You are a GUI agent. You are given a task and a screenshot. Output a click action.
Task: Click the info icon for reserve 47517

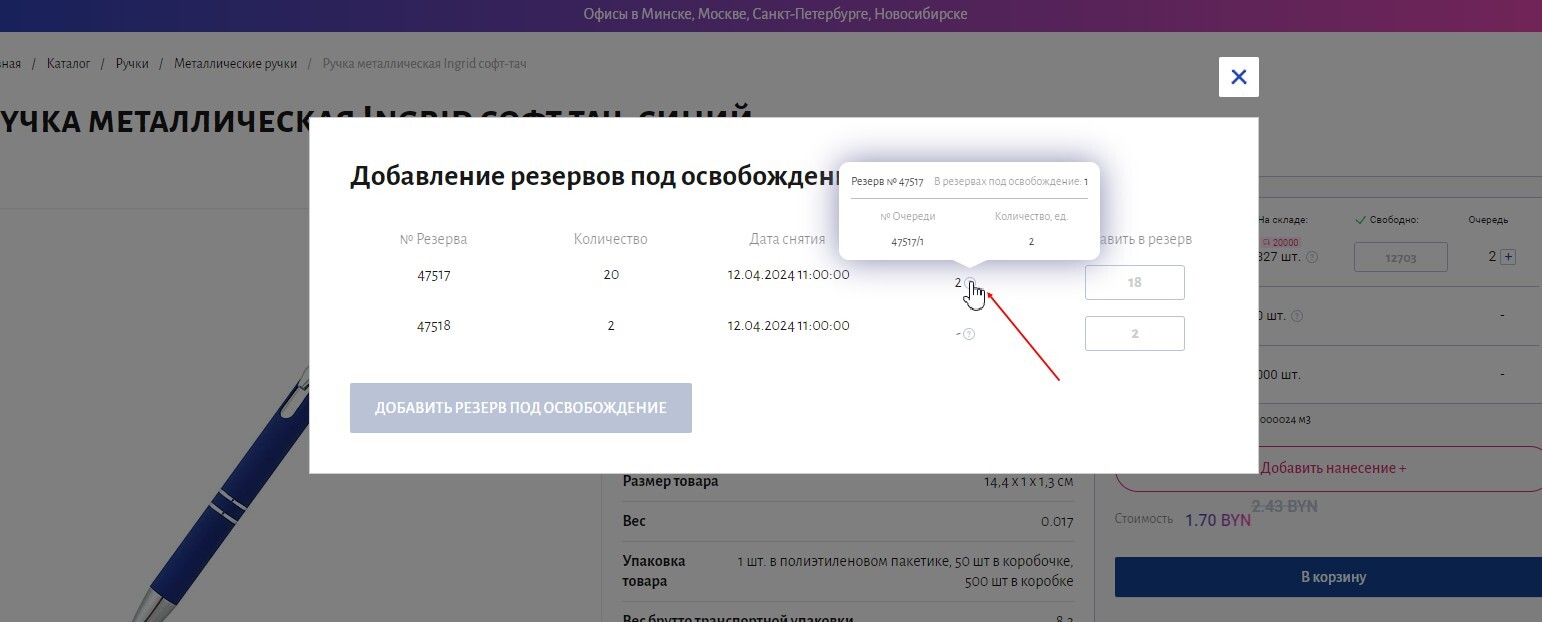(969, 283)
